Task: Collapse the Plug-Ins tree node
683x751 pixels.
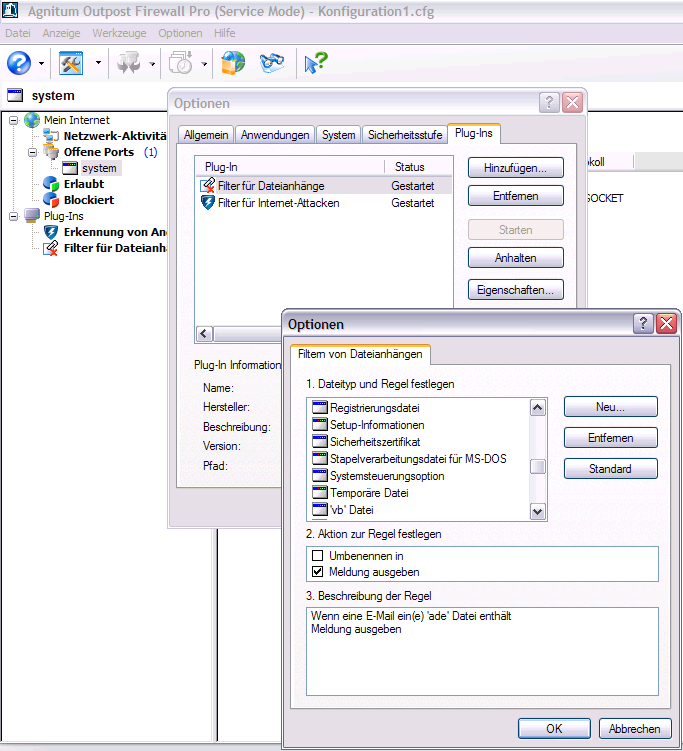Action: (x=14, y=216)
